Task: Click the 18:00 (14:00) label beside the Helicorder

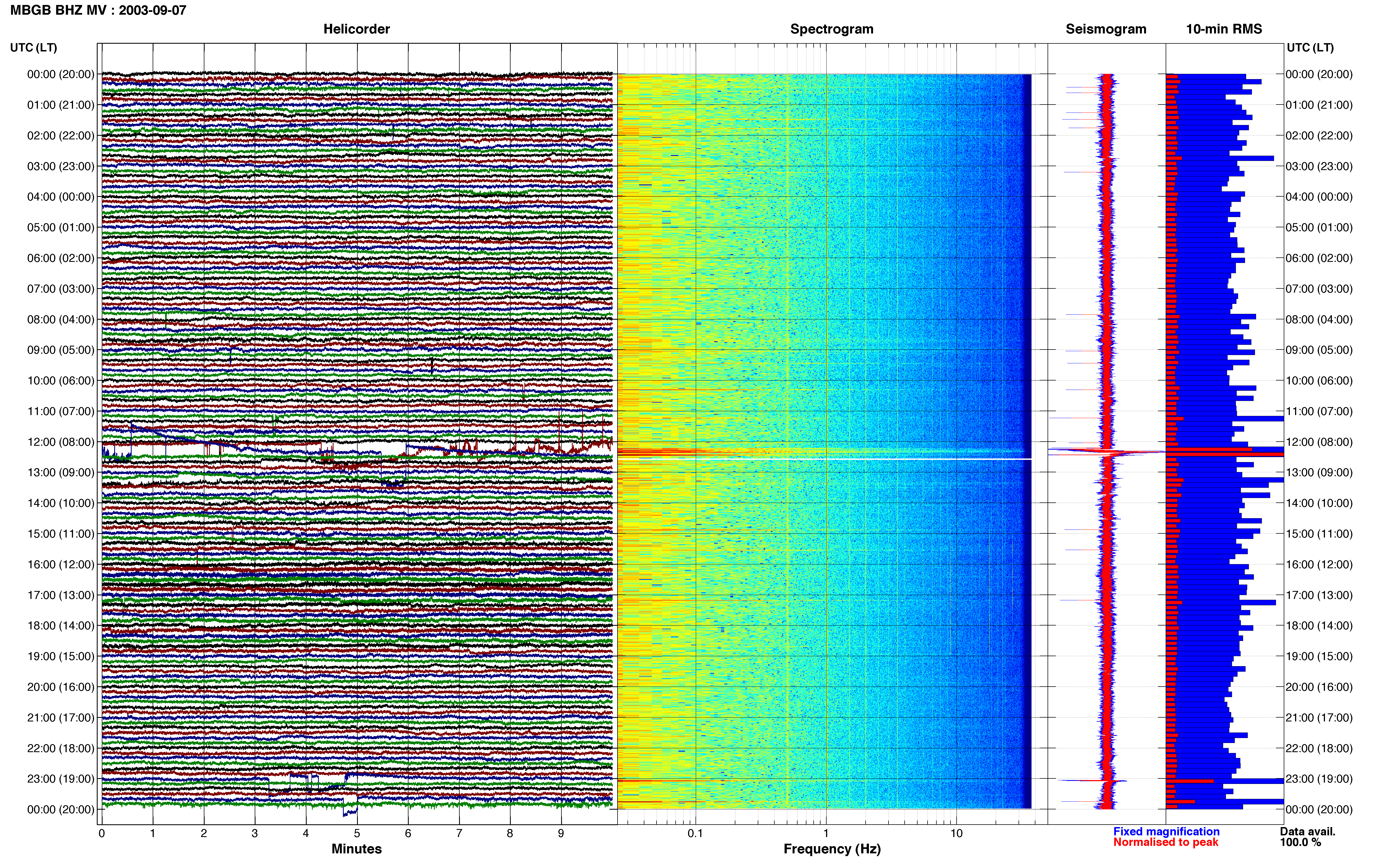Action: 61,626
